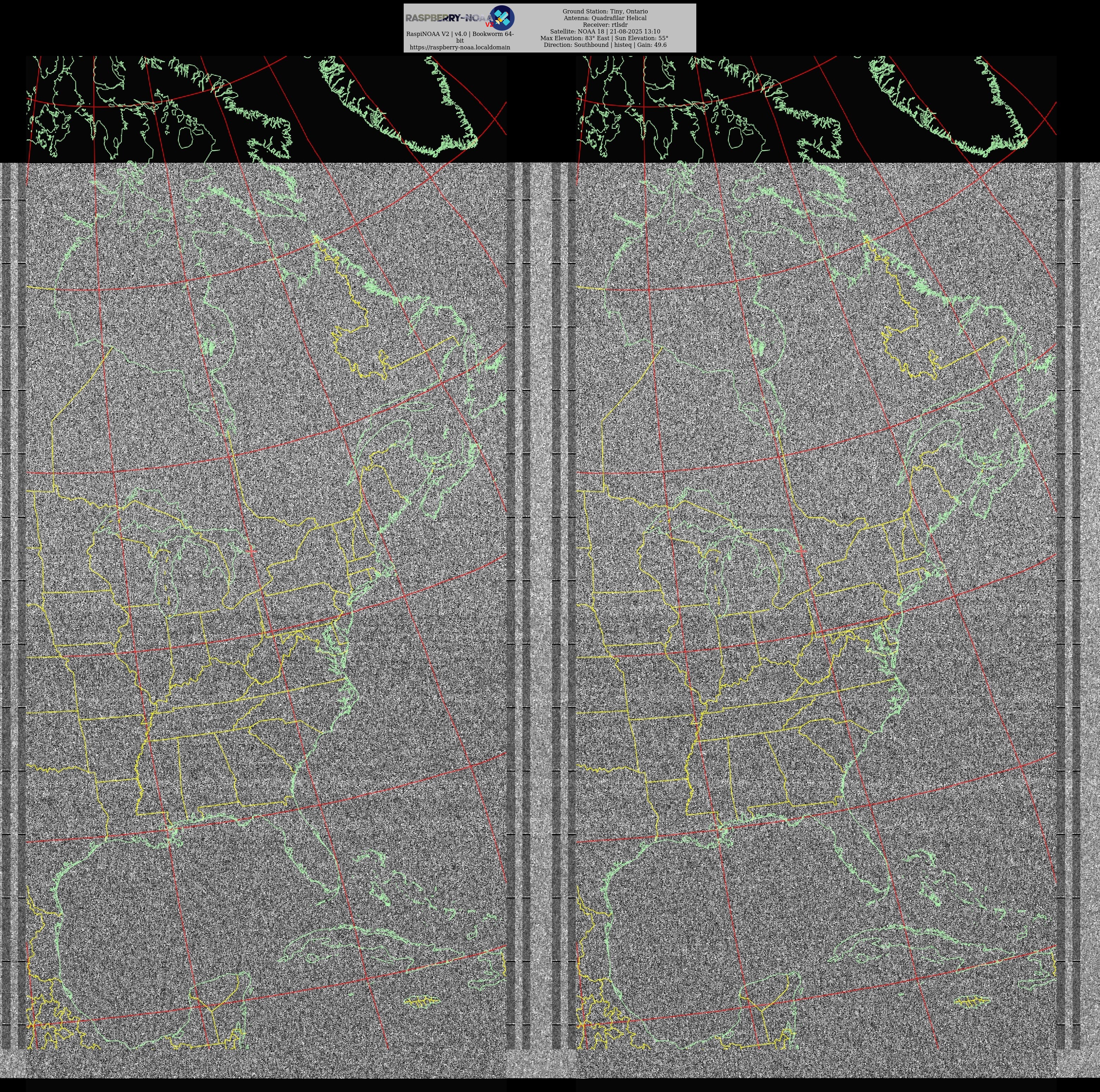Image resolution: width=1100 pixels, height=1092 pixels.
Task: Click yellow Jamaica outline in the right image
Action: [x=972, y=1001]
